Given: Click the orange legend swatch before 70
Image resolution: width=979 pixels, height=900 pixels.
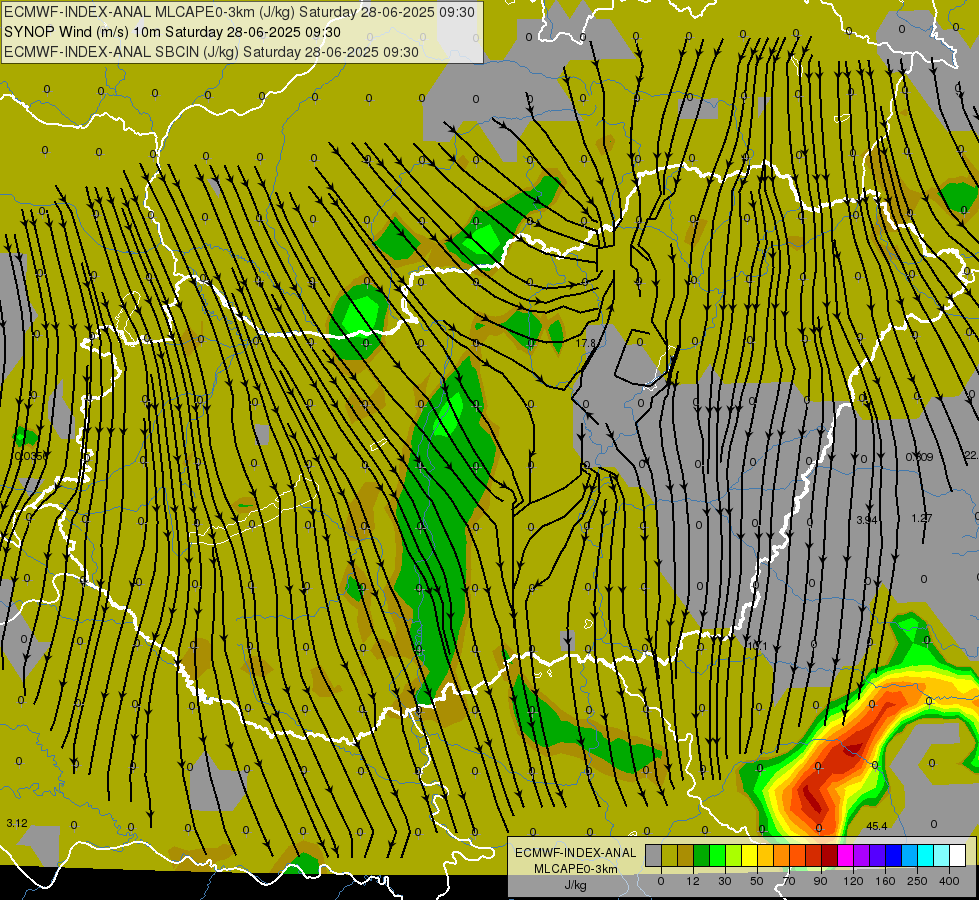Looking at the screenshot, I should point(782,856).
